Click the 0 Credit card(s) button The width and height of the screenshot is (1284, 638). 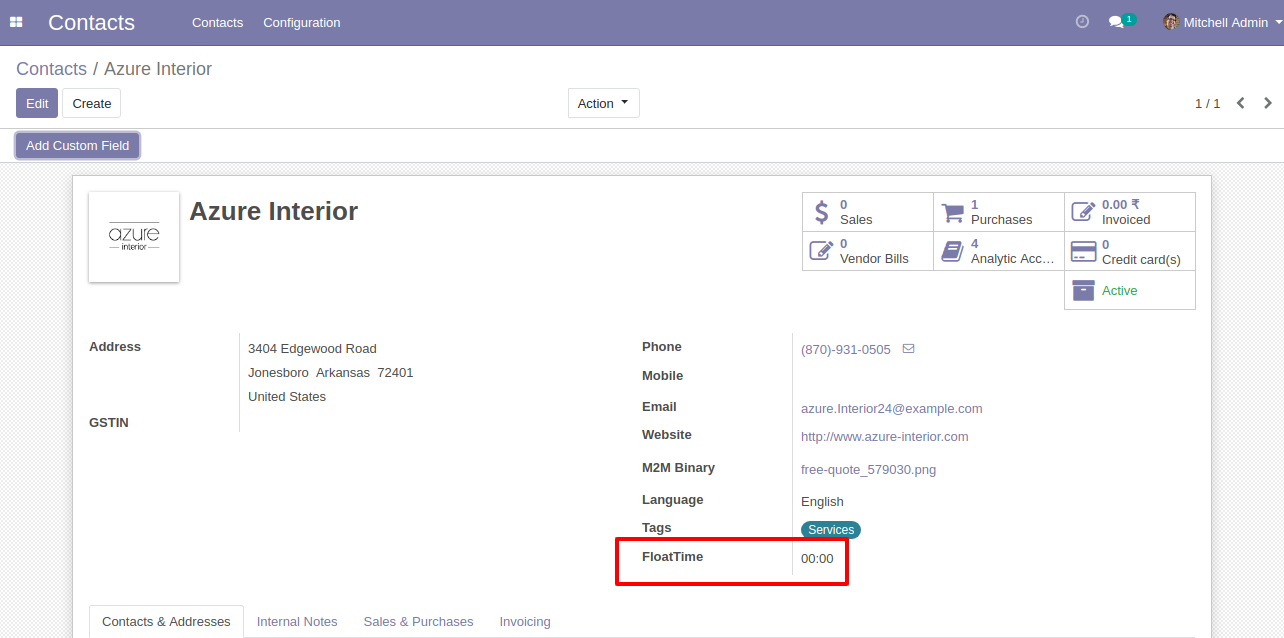coord(1130,251)
